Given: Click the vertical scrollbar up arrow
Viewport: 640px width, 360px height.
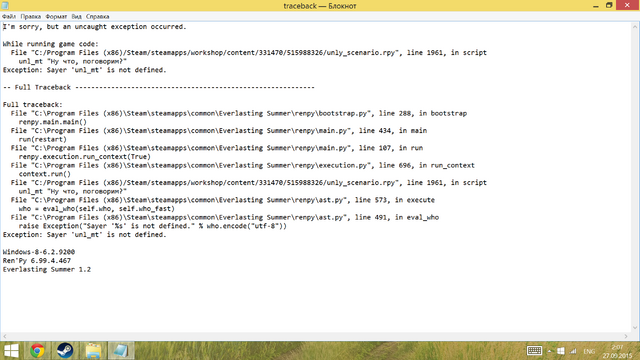Looking at the screenshot, I should pyautogui.click(x=635, y=27).
